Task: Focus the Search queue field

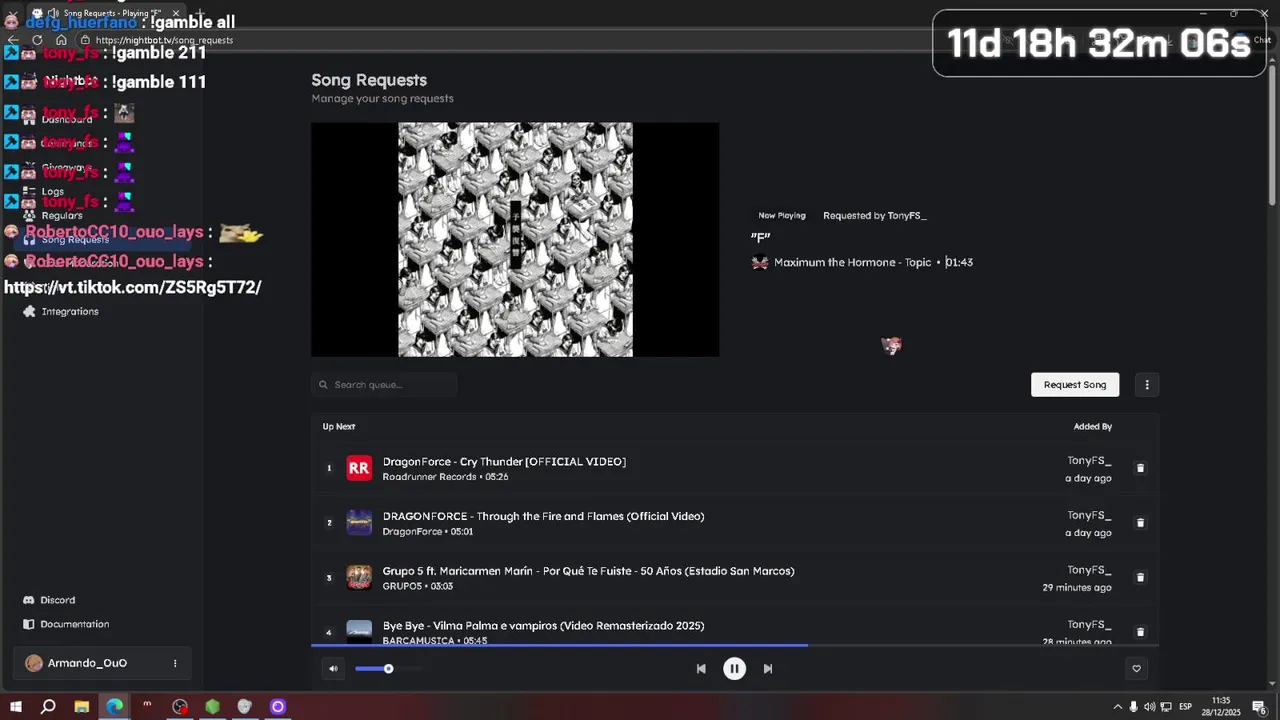Action: (384, 385)
